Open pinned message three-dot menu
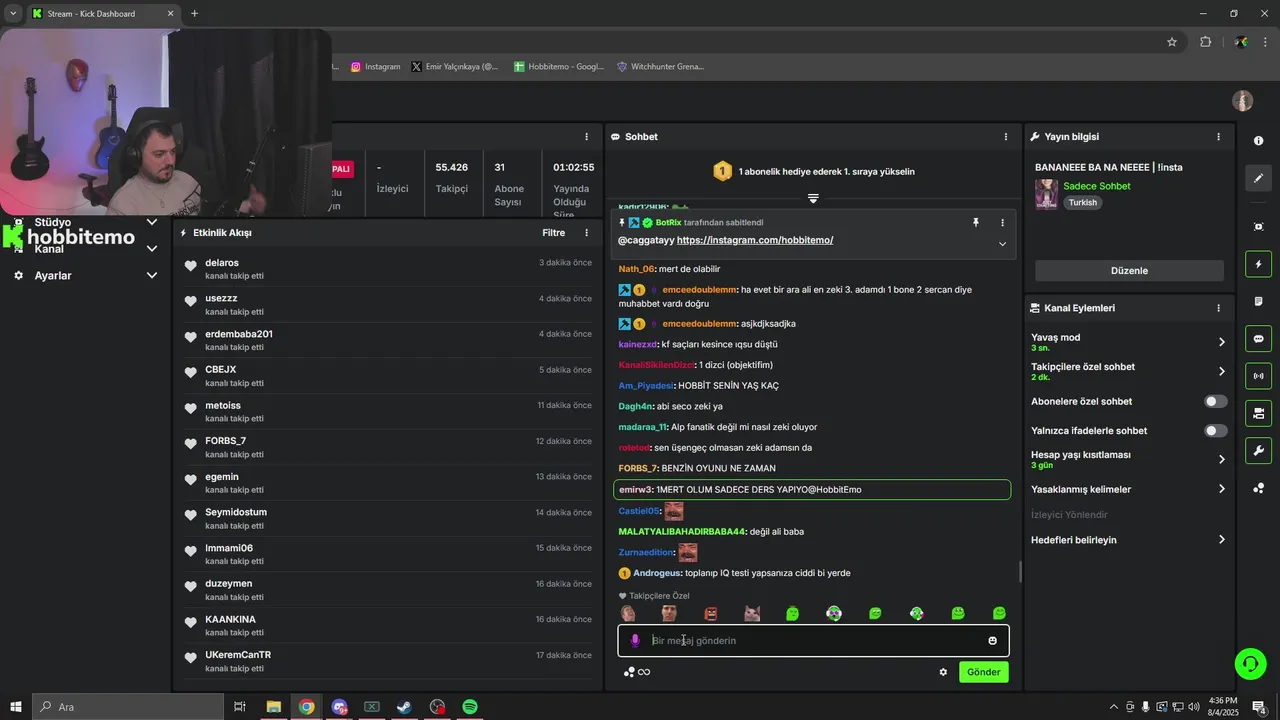This screenshot has width=1280, height=720. (1002, 223)
